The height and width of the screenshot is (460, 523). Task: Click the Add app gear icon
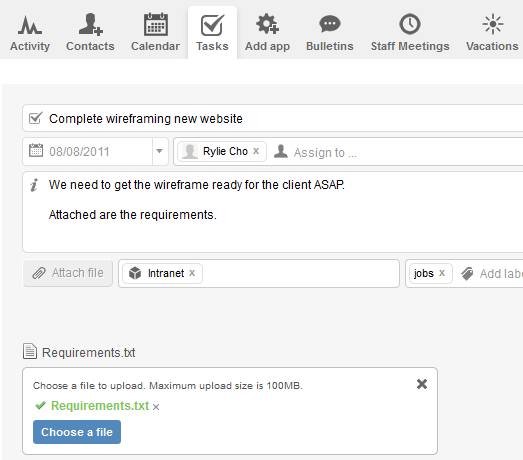point(267,24)
